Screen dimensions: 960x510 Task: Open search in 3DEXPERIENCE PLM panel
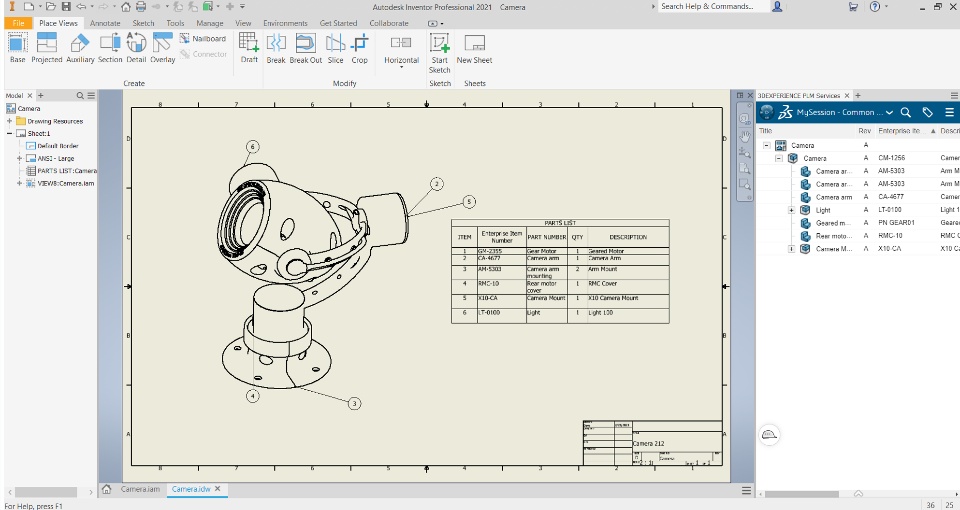(x=906, y=113)
